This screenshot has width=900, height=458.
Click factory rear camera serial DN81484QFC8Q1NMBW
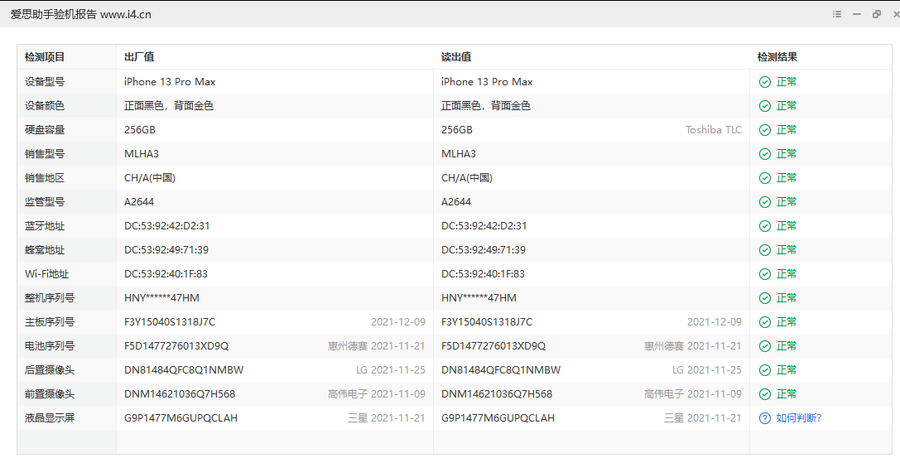tap(184, 370)
